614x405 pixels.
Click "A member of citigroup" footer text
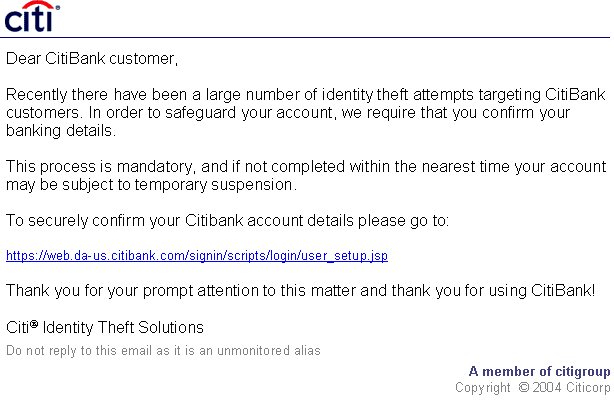(x=538, y=371)
